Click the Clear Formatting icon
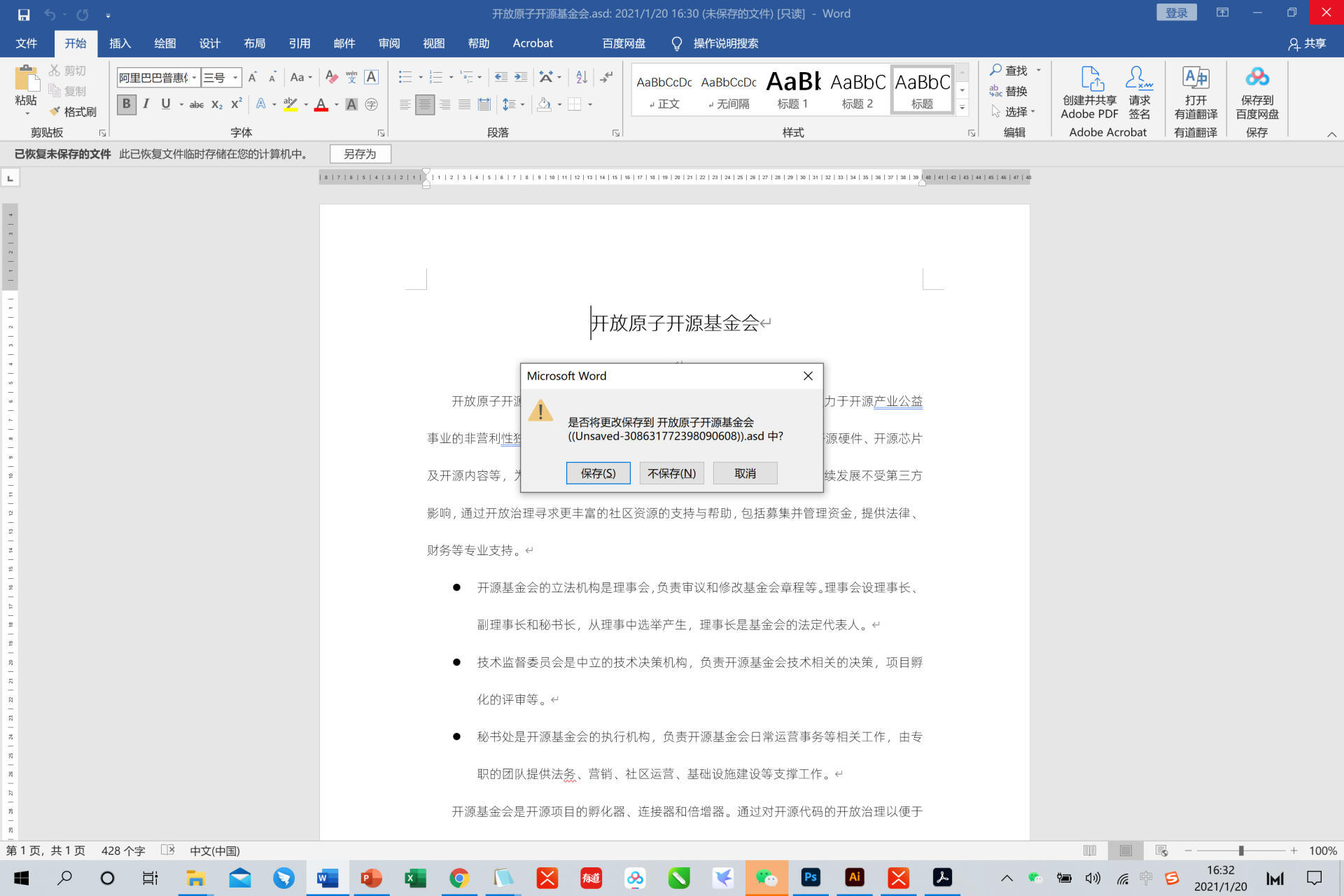This screenshot has width=1344, height=896. (332, 77)
